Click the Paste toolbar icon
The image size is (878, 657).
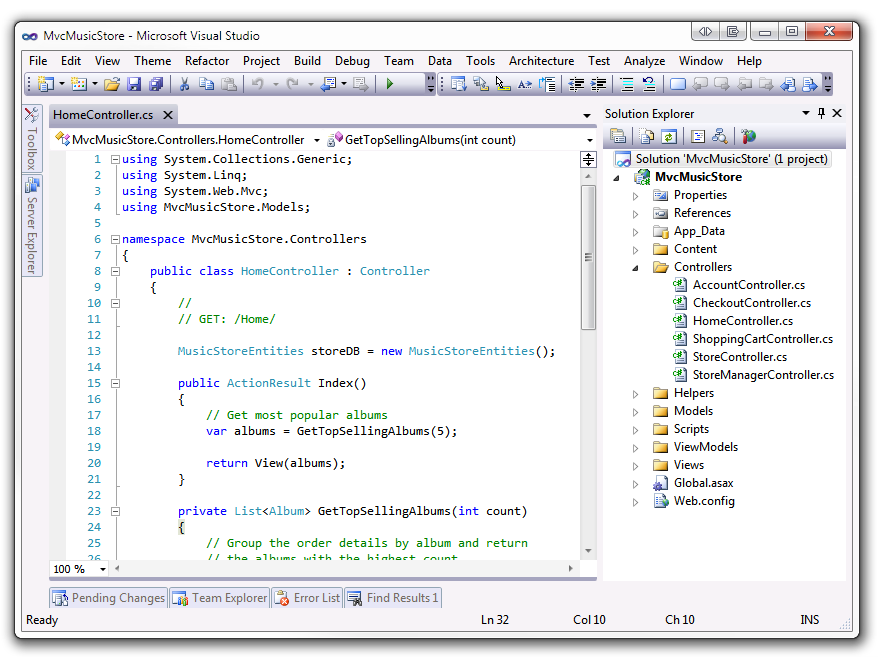229,84
